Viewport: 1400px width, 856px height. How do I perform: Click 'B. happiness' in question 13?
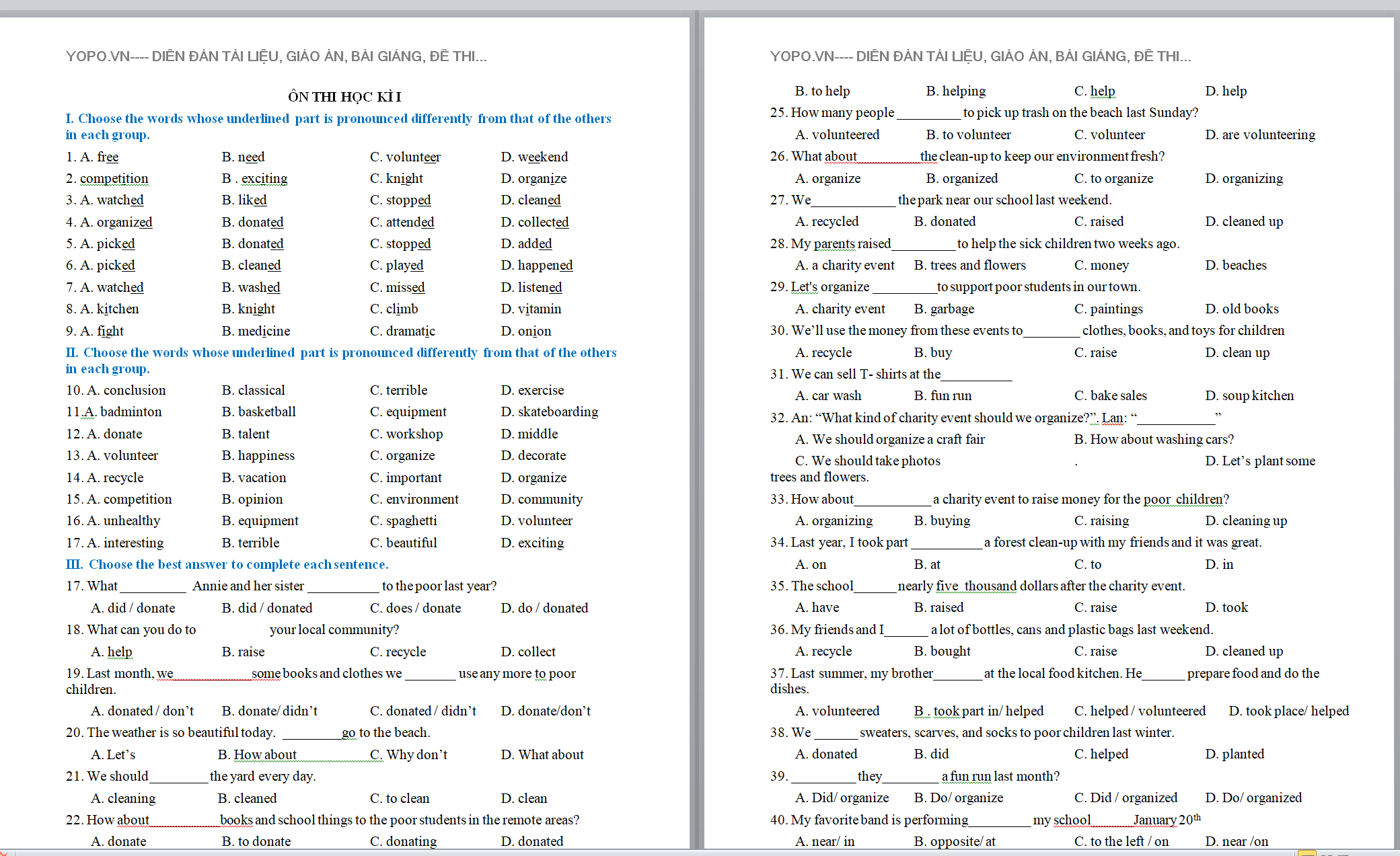(258, 455)
